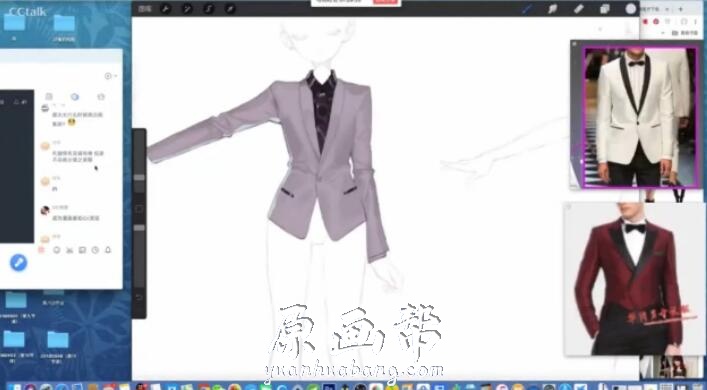Tap the undo arrow in sidebar

pyautogui.click(x=139, y=297)
